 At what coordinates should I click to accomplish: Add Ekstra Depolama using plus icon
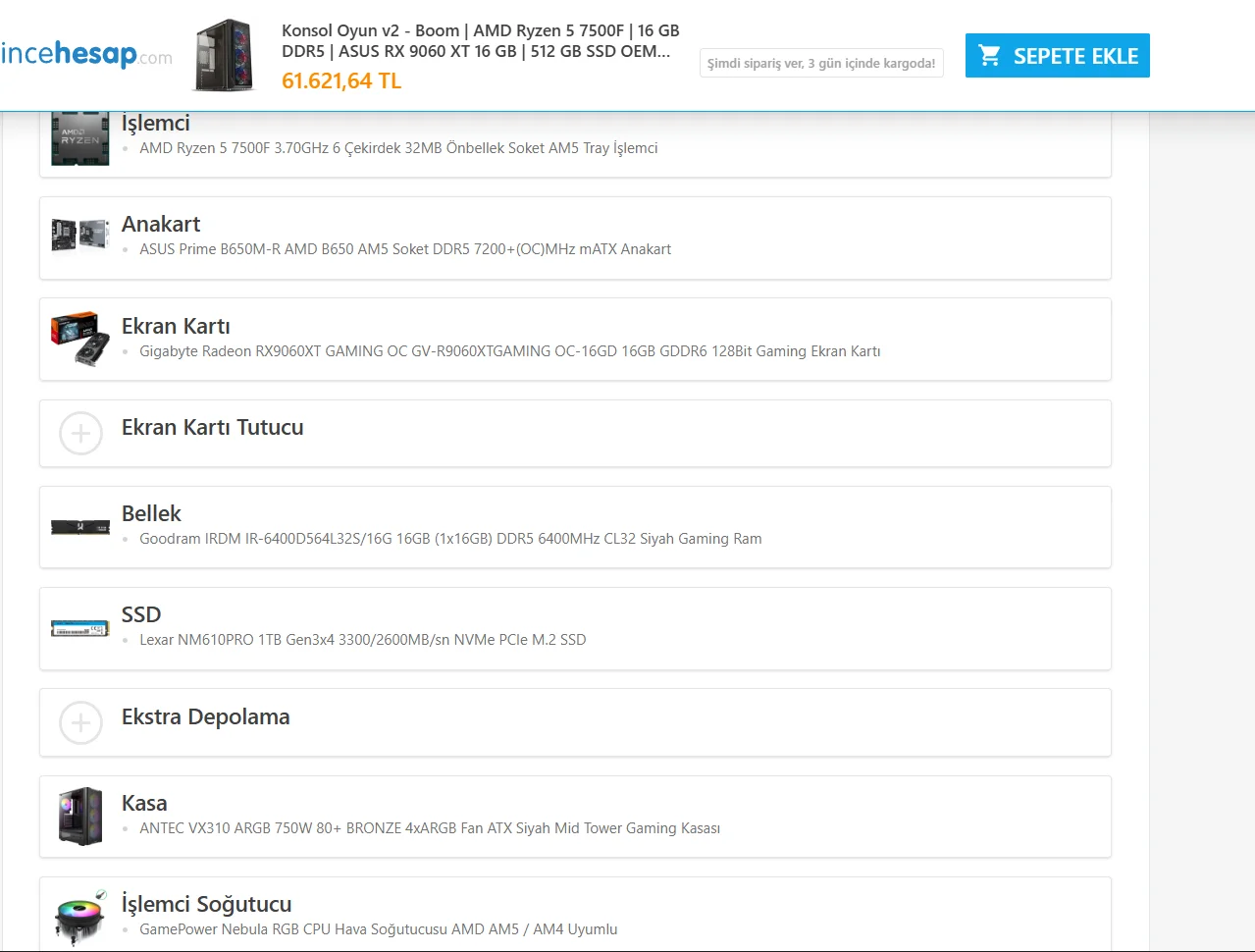80,723
